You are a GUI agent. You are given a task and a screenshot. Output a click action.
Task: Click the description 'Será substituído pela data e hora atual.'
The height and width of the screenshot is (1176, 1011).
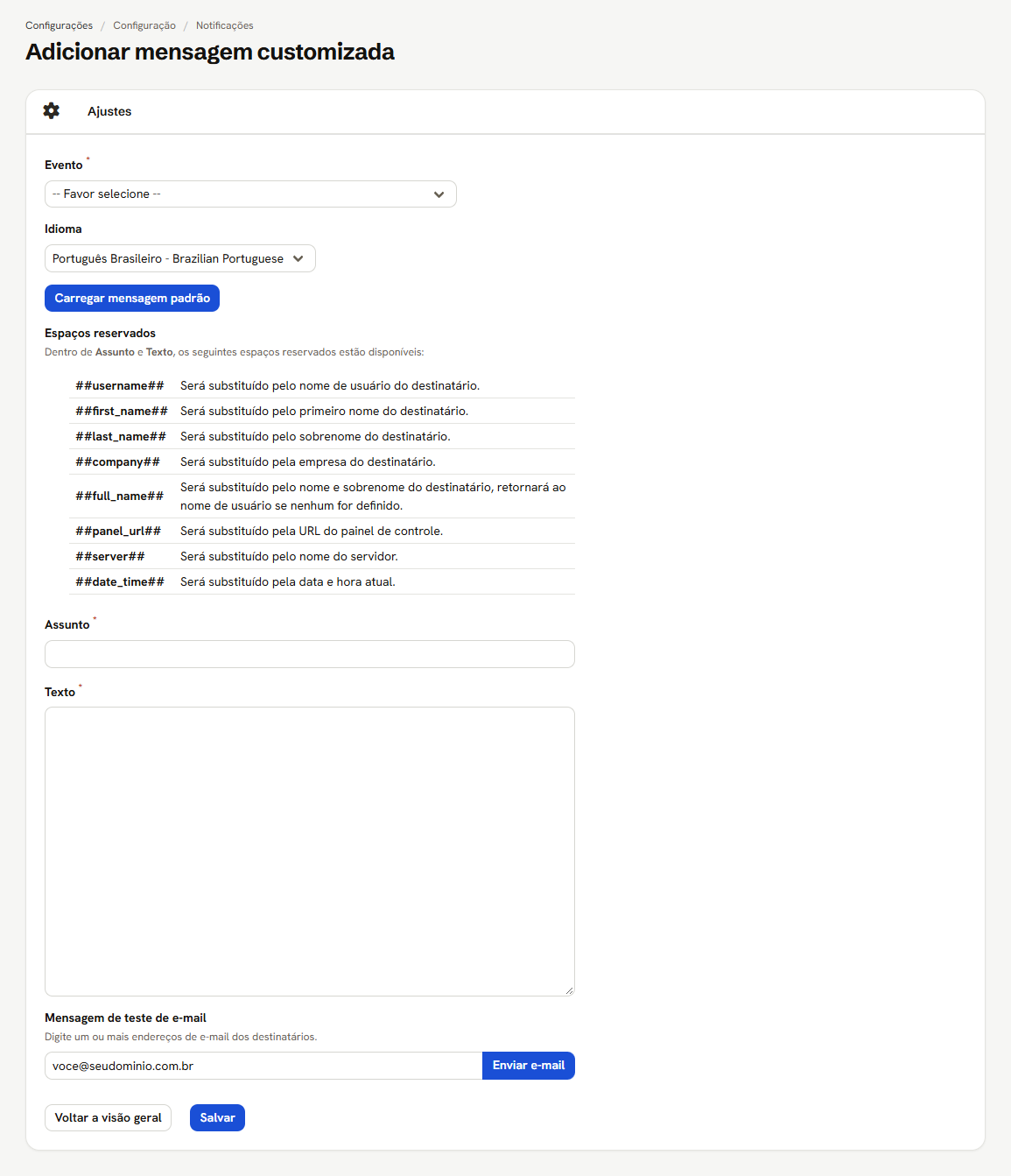[x=288, y=582]
